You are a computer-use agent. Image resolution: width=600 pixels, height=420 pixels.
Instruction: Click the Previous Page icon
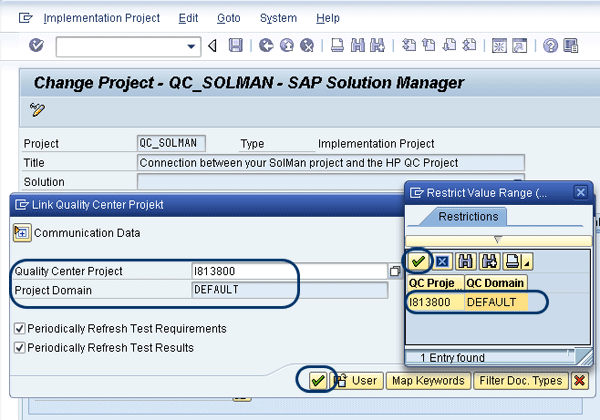coord(429,46)
